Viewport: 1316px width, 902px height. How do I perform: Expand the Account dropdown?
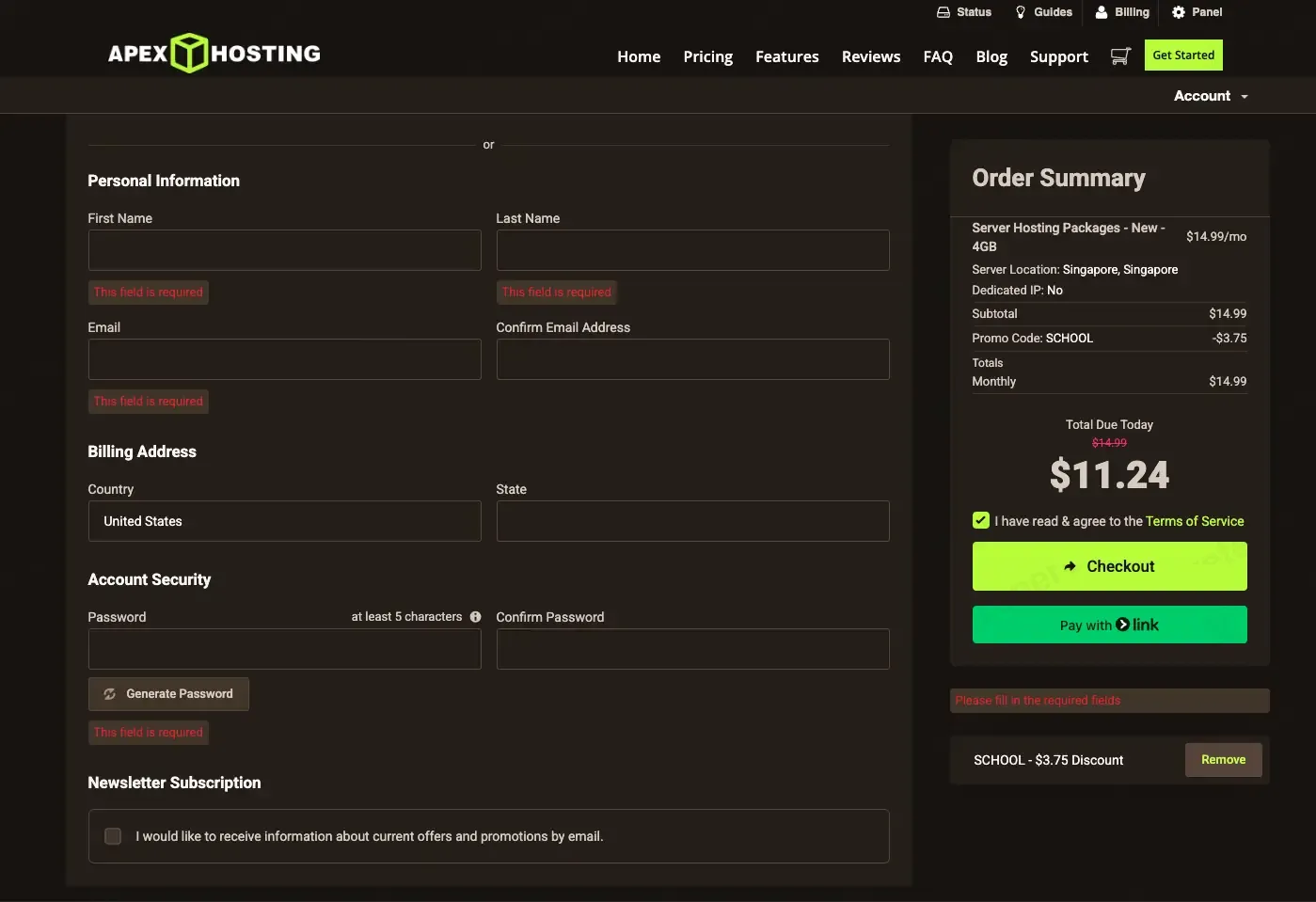(x=1211, y=96)
